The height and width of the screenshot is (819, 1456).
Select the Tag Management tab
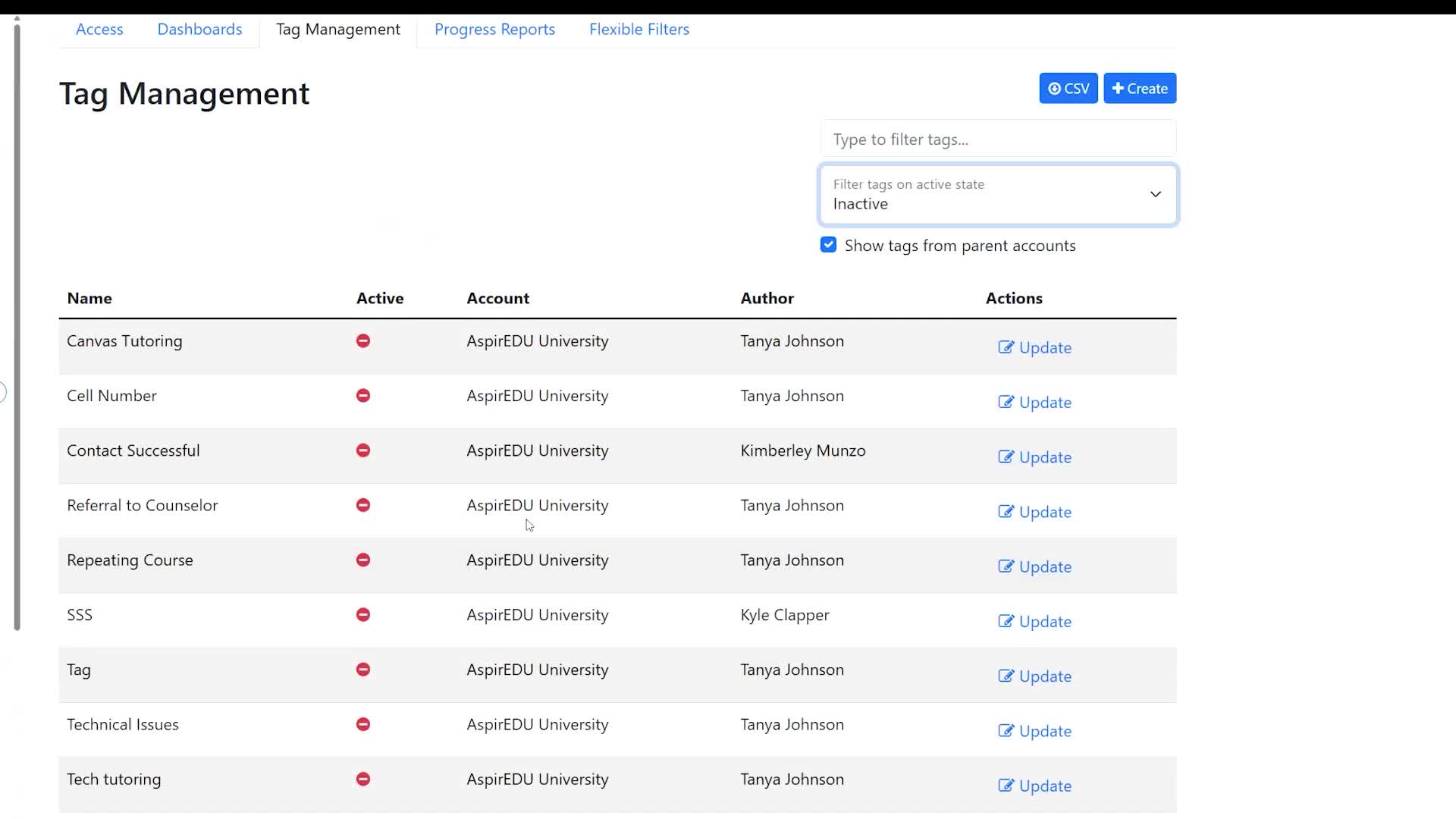pyautogui.click(x=338, y=30)
